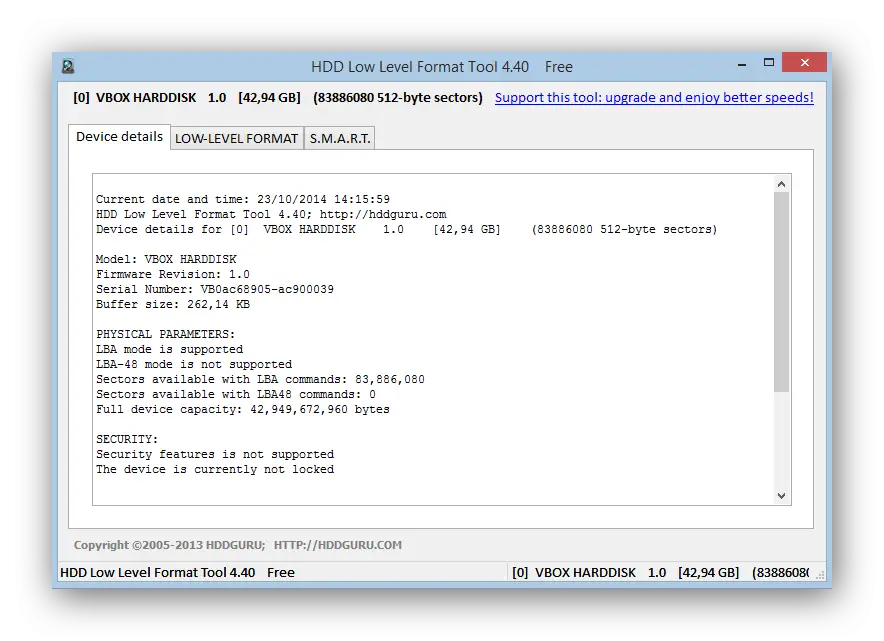
Task: Click the Copyright HDDGURU footer text
Action: (237, 545)
